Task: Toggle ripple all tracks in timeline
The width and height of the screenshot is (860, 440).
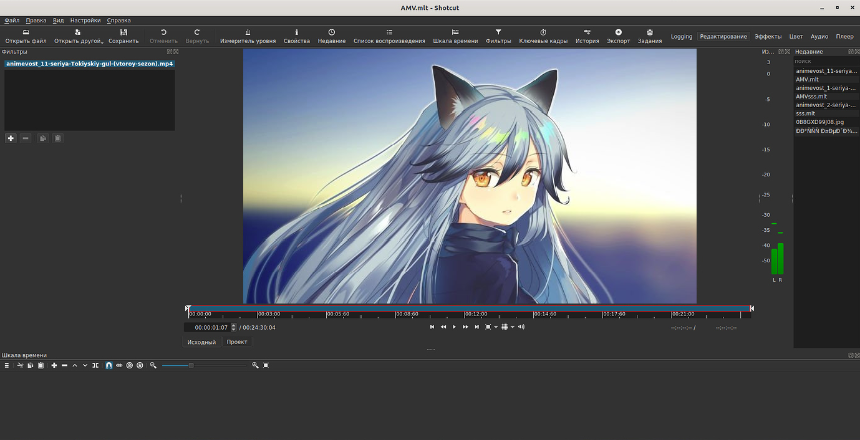Action: [140, 365]
